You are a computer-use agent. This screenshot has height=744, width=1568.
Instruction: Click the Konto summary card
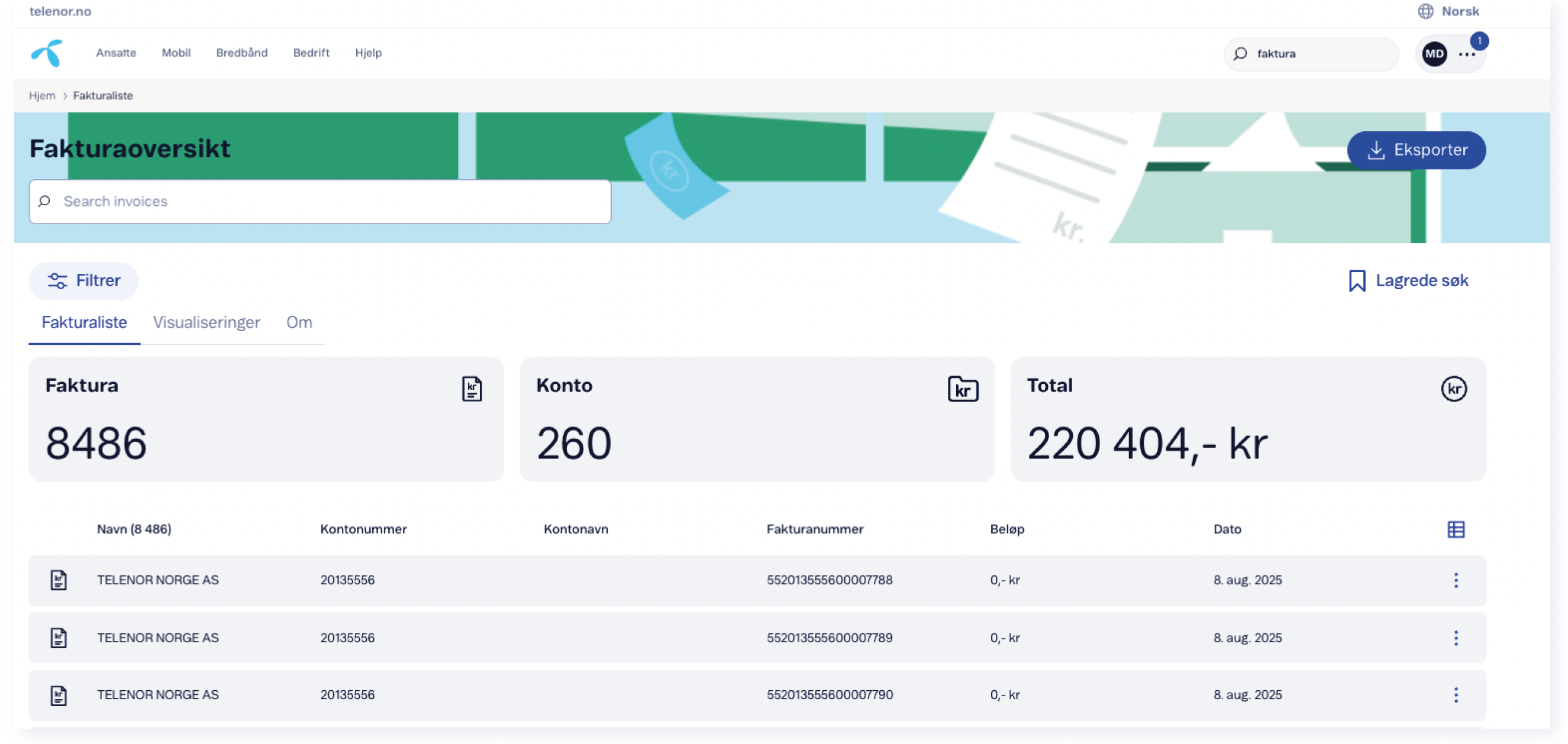click(x=757, y=419)
